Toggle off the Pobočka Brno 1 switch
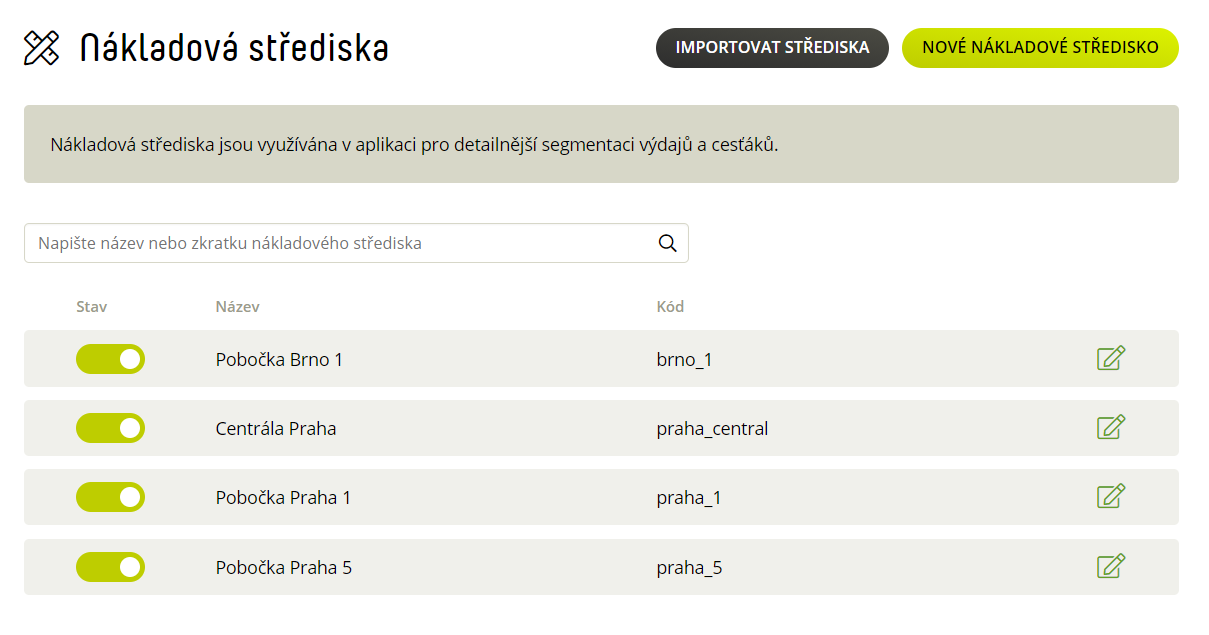 coord(110,359)
